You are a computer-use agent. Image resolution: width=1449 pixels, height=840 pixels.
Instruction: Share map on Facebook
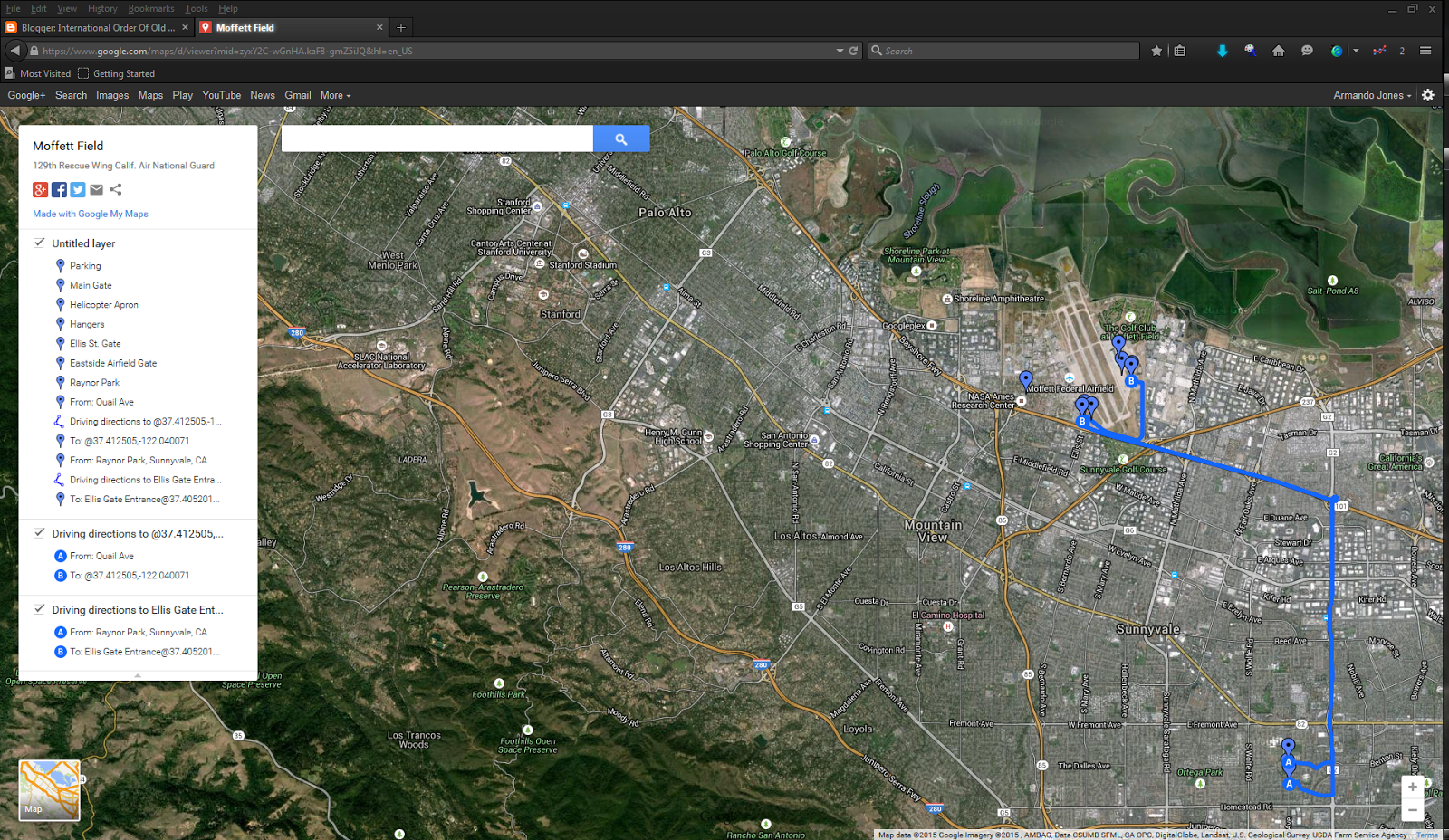point(59,189)
